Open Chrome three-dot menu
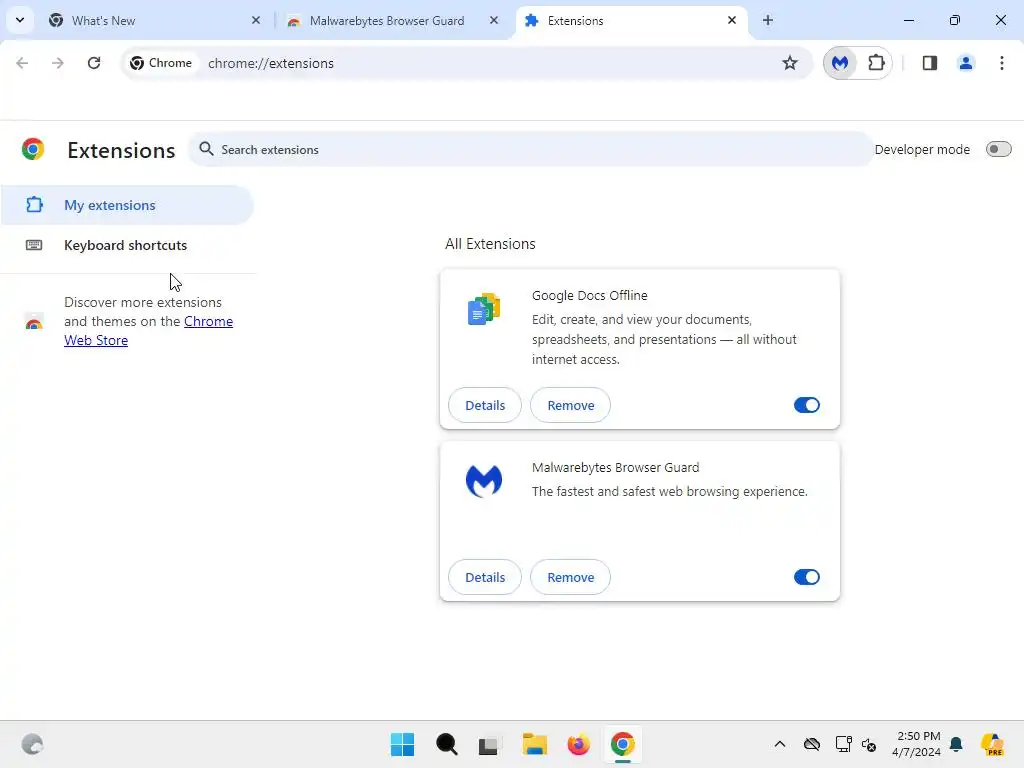Screen dimensions: 1024x768 click(1001, 63)
